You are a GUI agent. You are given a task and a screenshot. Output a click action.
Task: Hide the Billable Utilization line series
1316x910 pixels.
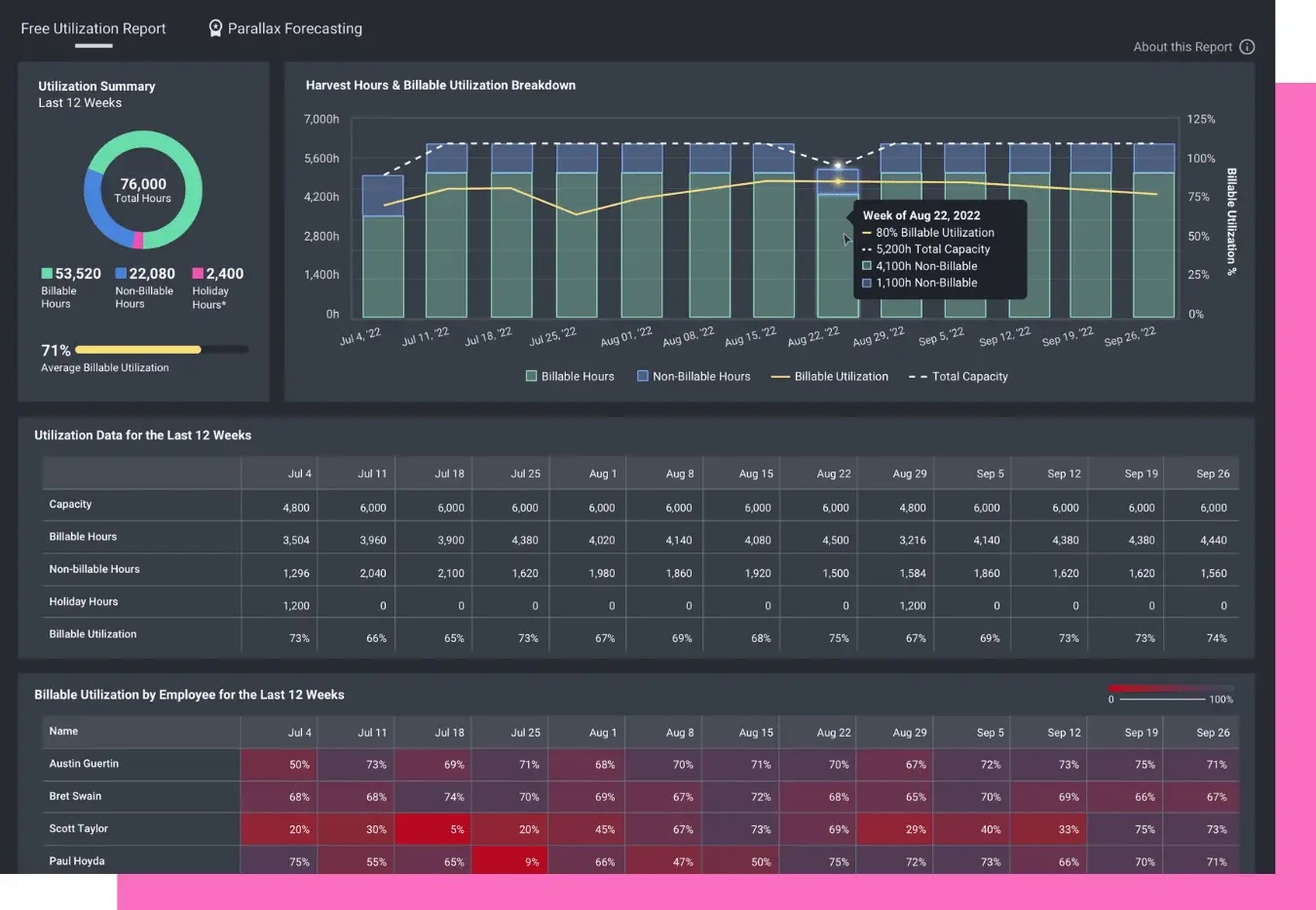830,376
